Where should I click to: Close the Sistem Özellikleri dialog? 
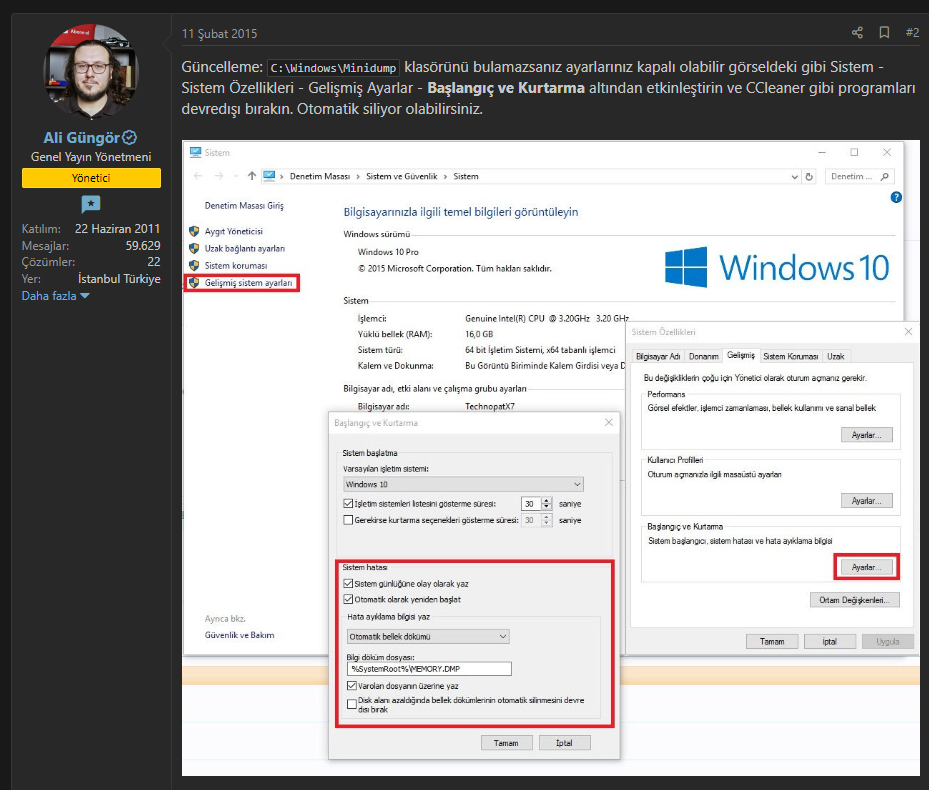click(908, 332)
